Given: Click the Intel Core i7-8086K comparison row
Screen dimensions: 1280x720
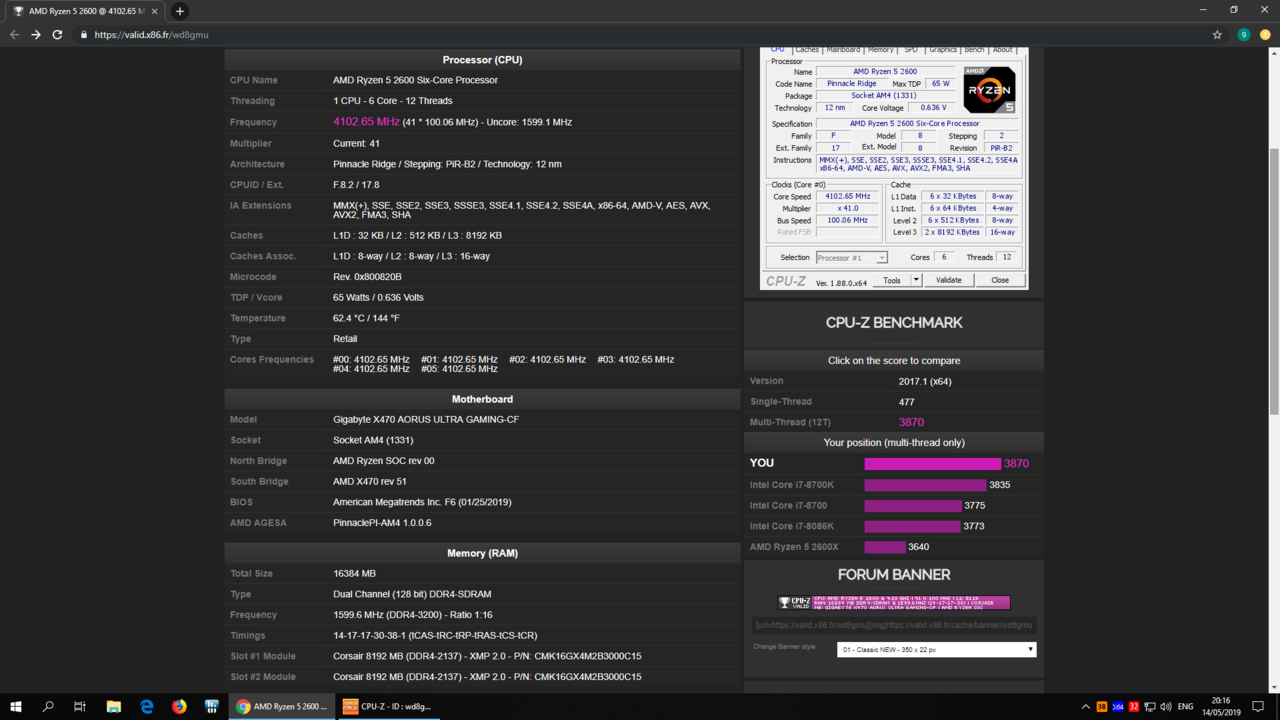Looking at the screenshot, I should coord(894,526).
